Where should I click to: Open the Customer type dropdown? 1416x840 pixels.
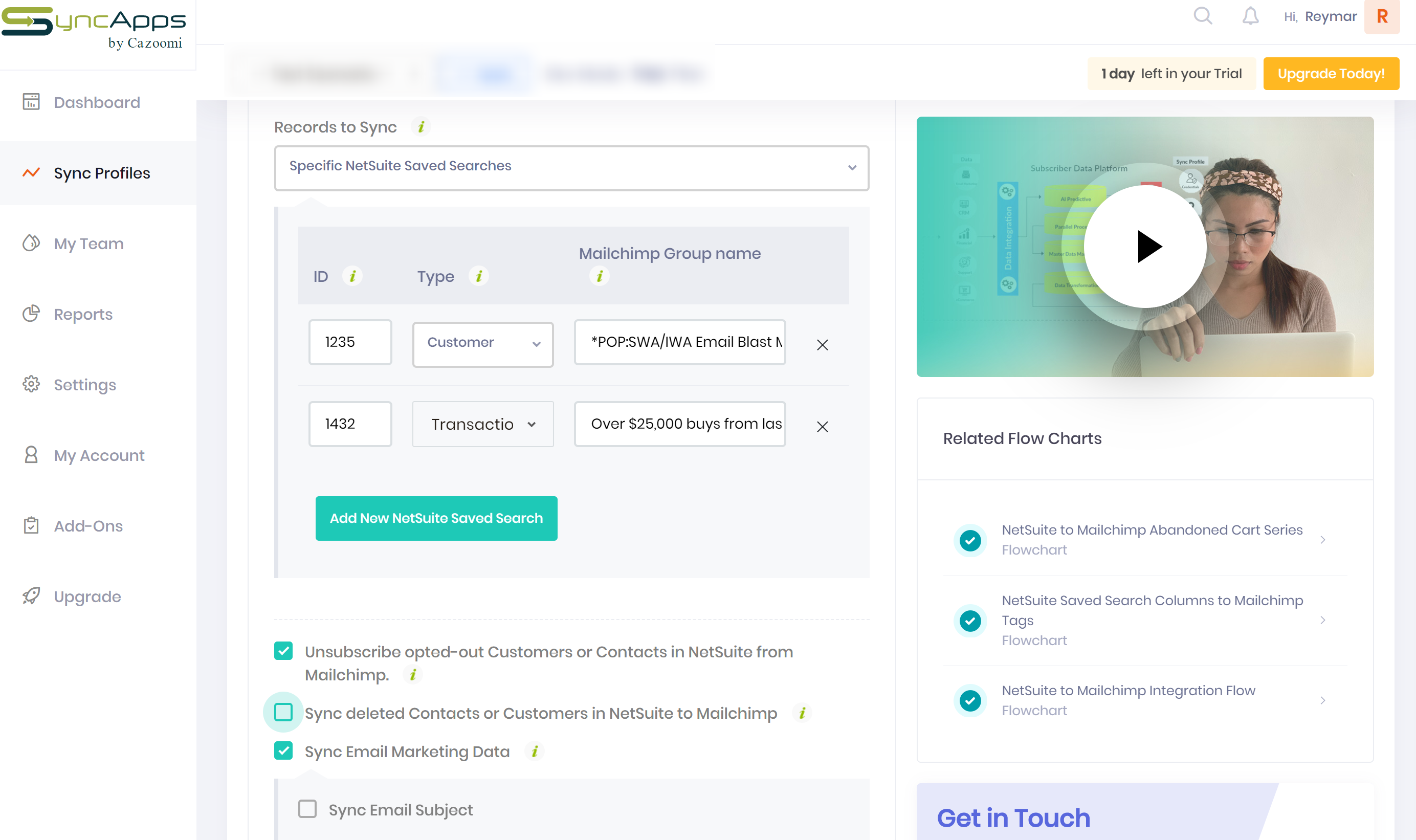point(482,344)
